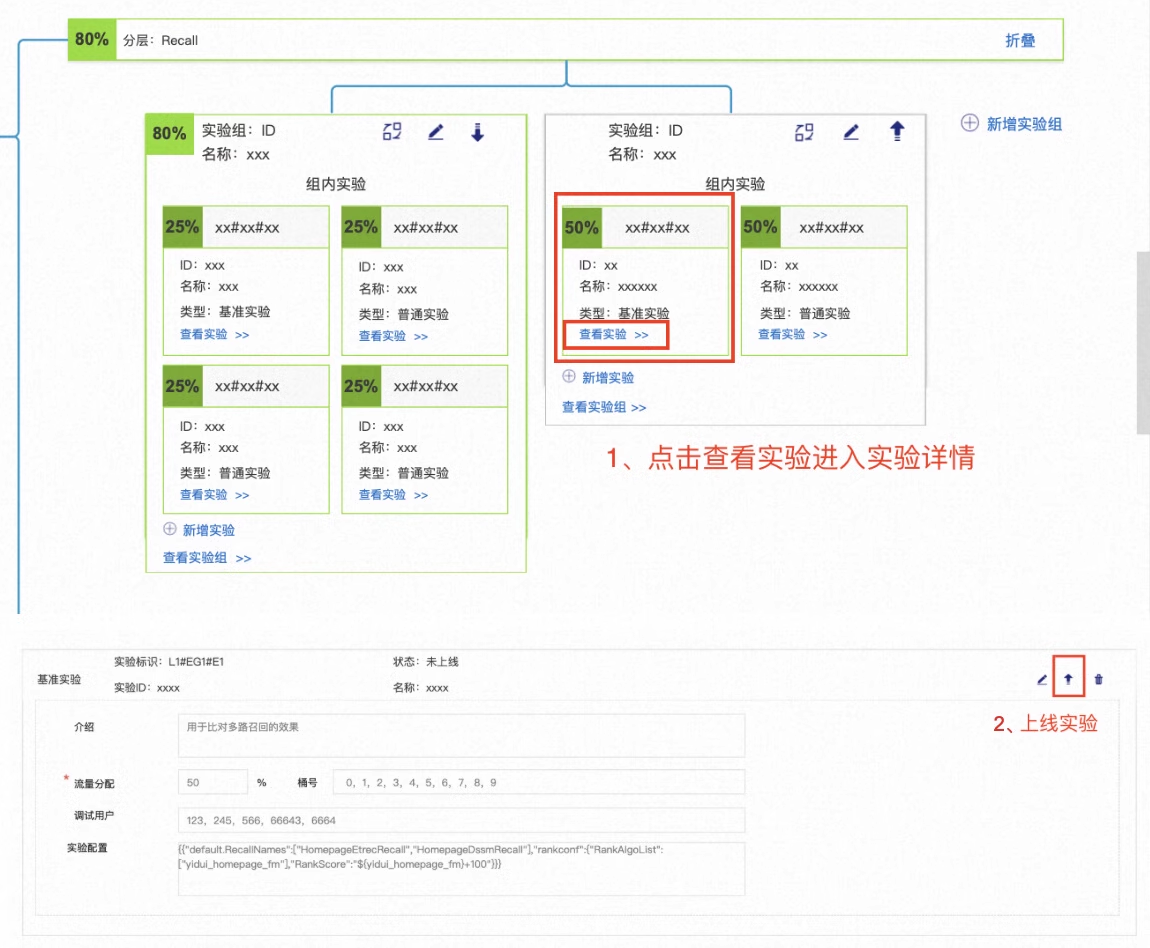Click 类型: 普通实验 in 50% card
Image resolution: width=1150 pixels, height=948 pixels.
coord(805,313)
